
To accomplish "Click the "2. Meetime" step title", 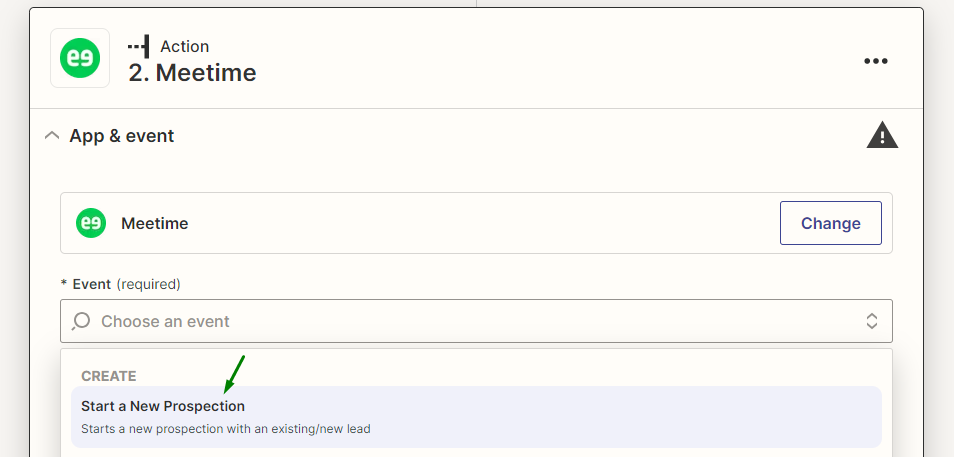I will click(x=192, y=73).
